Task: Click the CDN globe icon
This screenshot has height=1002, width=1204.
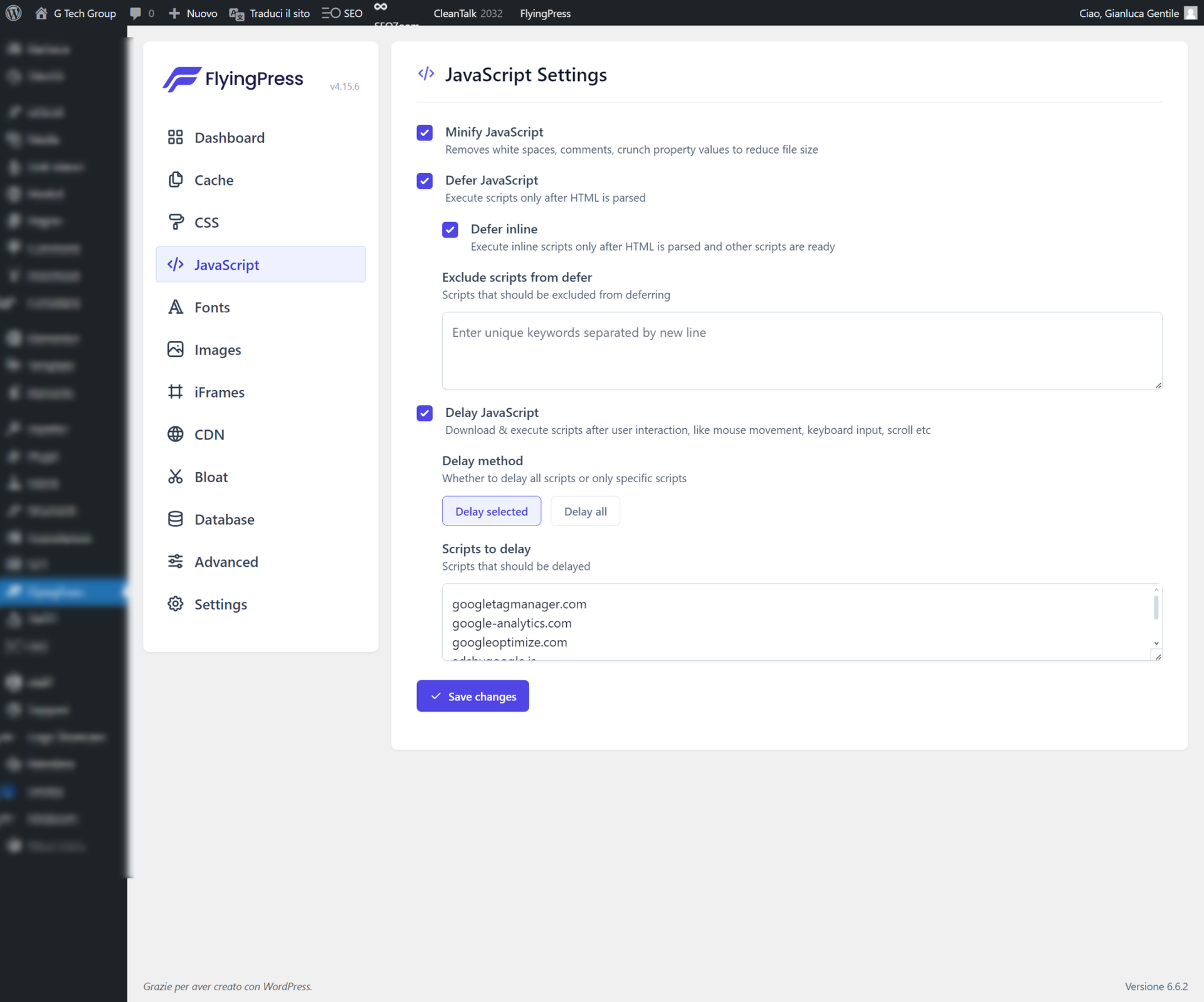Action: coord(175,434)
